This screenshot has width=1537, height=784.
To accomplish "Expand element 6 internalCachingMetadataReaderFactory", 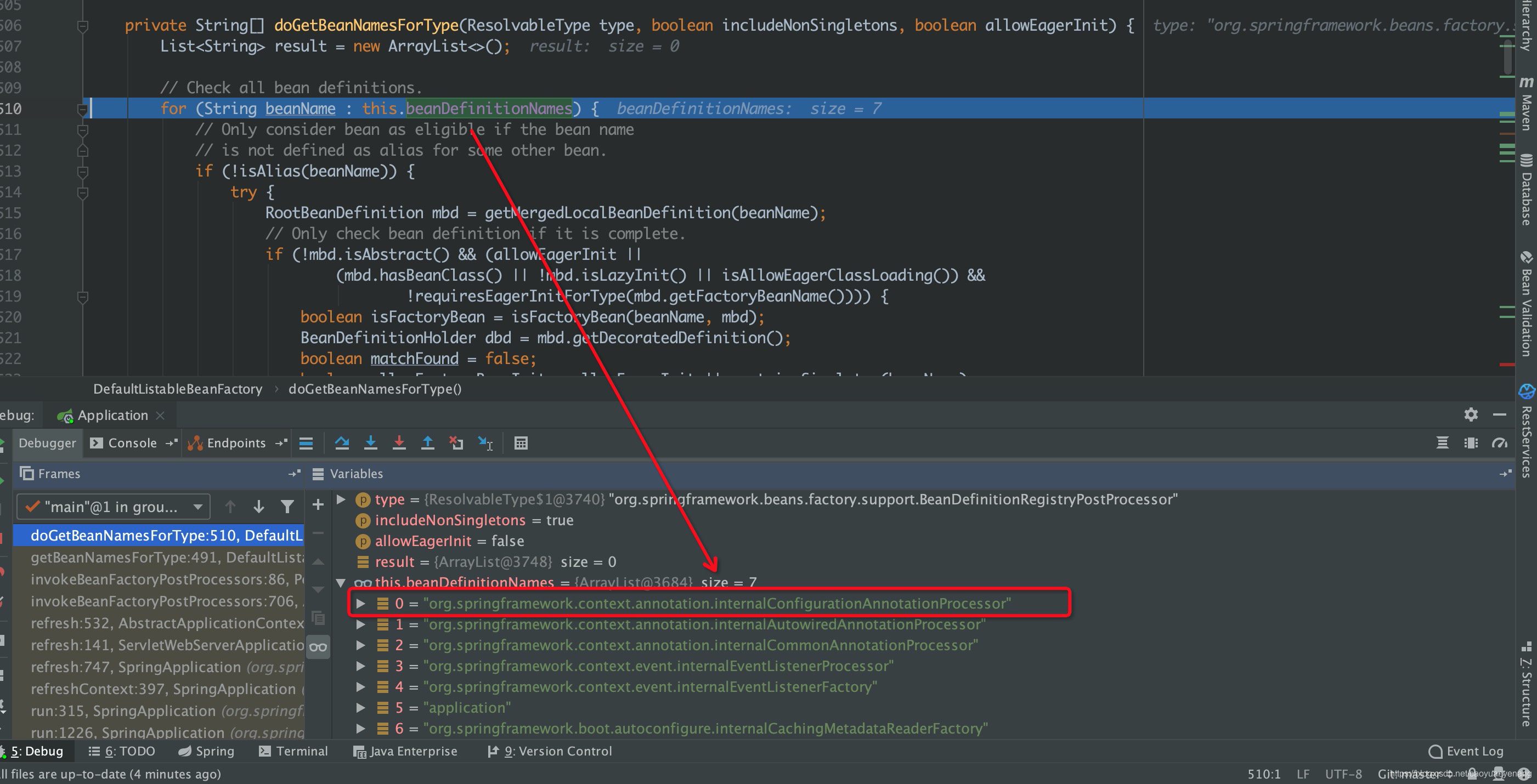I will (x=361, y=729).
